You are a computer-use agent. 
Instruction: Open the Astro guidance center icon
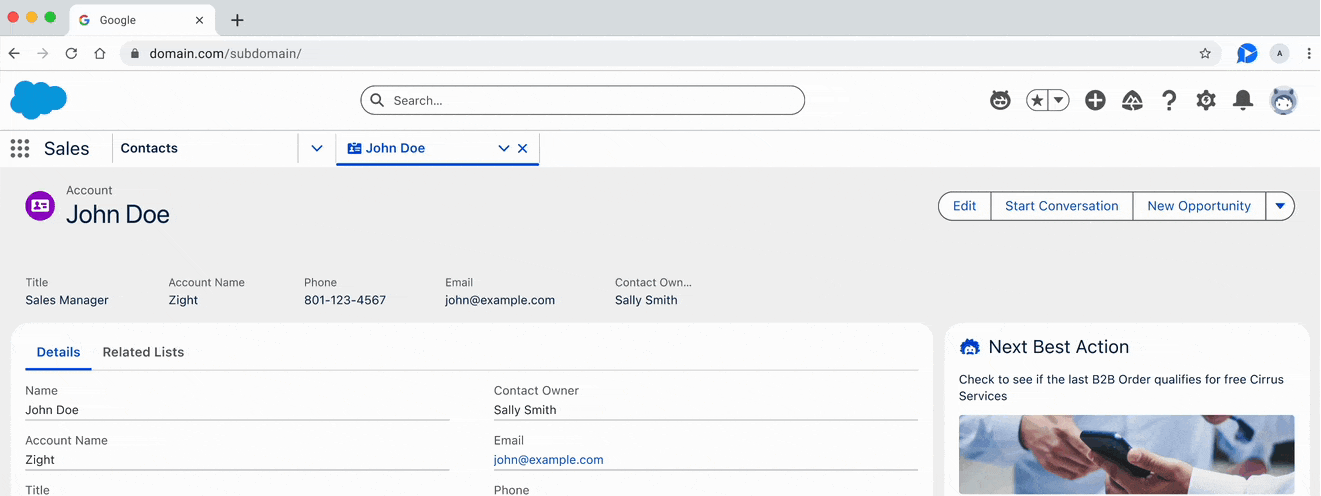click(1000, 100)
